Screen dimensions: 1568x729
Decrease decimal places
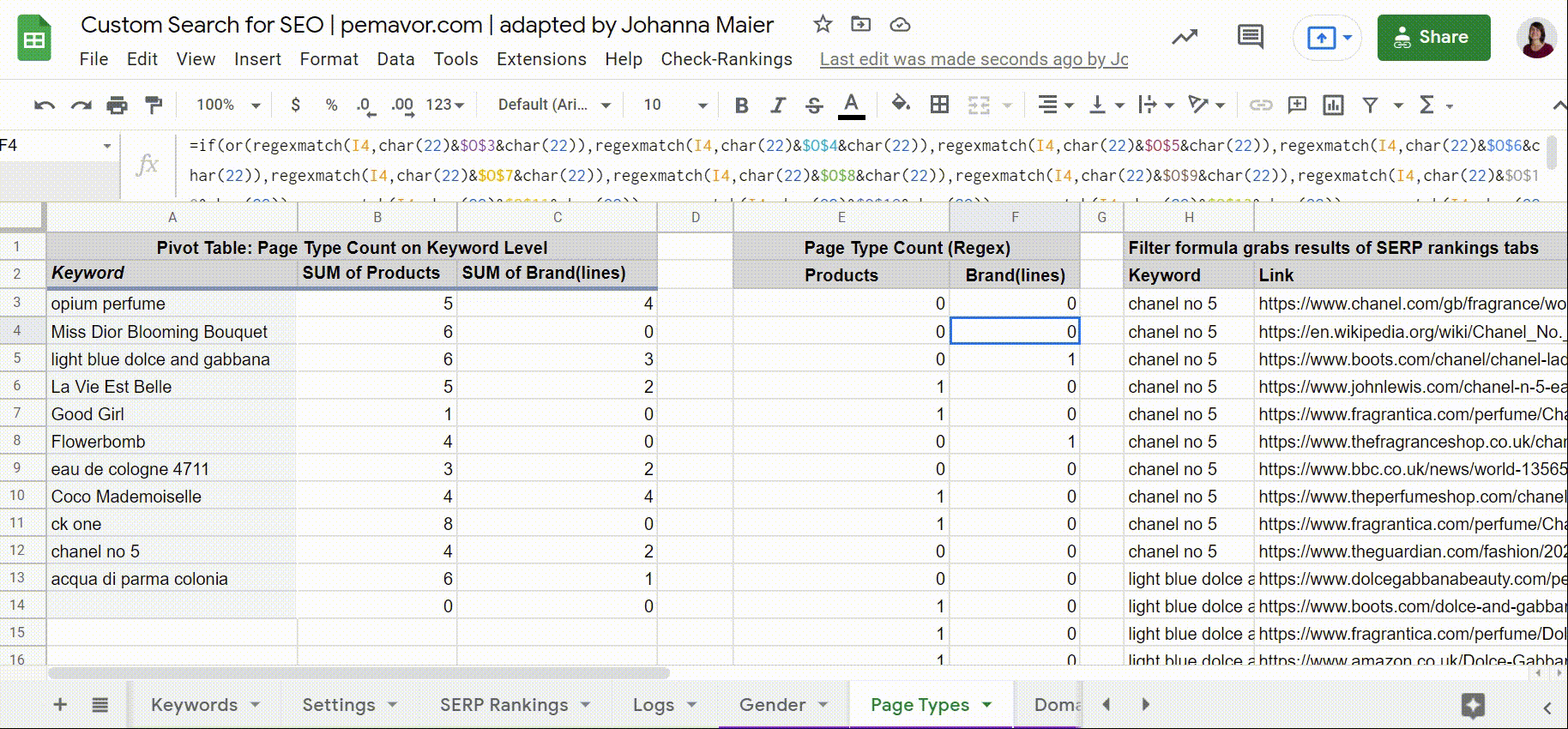coord(365,105)
